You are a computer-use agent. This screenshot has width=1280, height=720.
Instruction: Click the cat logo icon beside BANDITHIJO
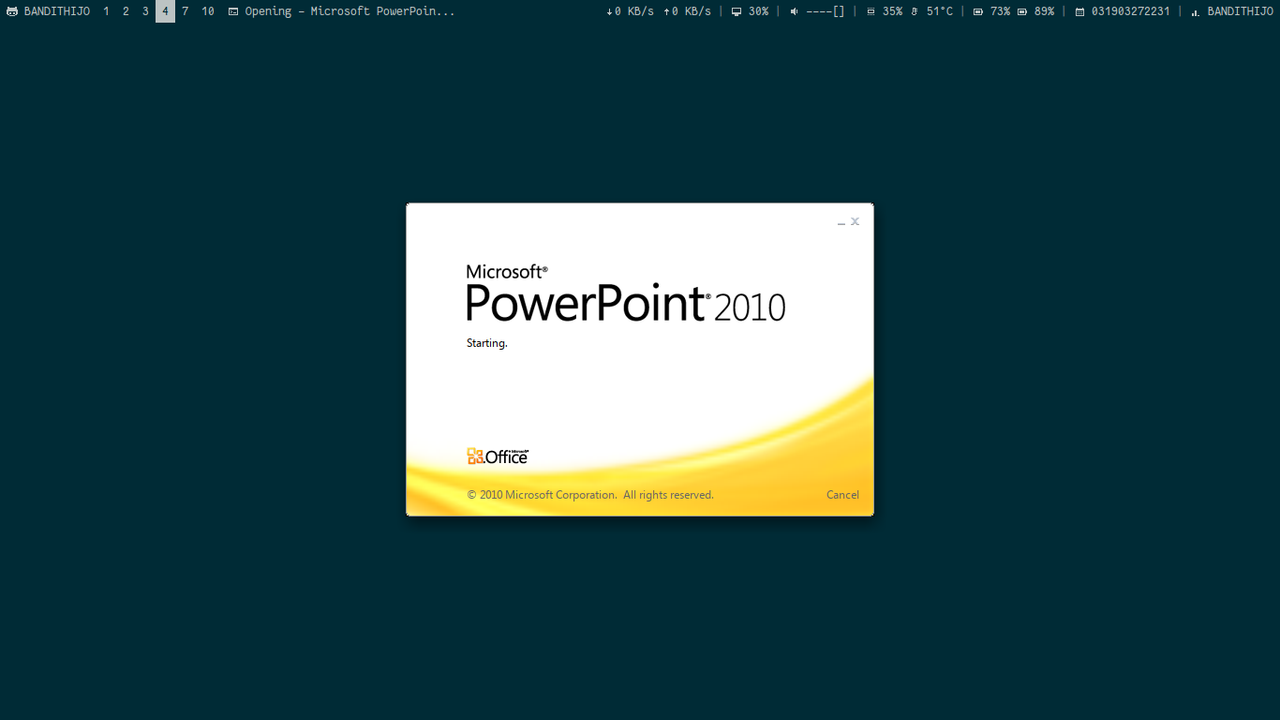tap(12, 11)
